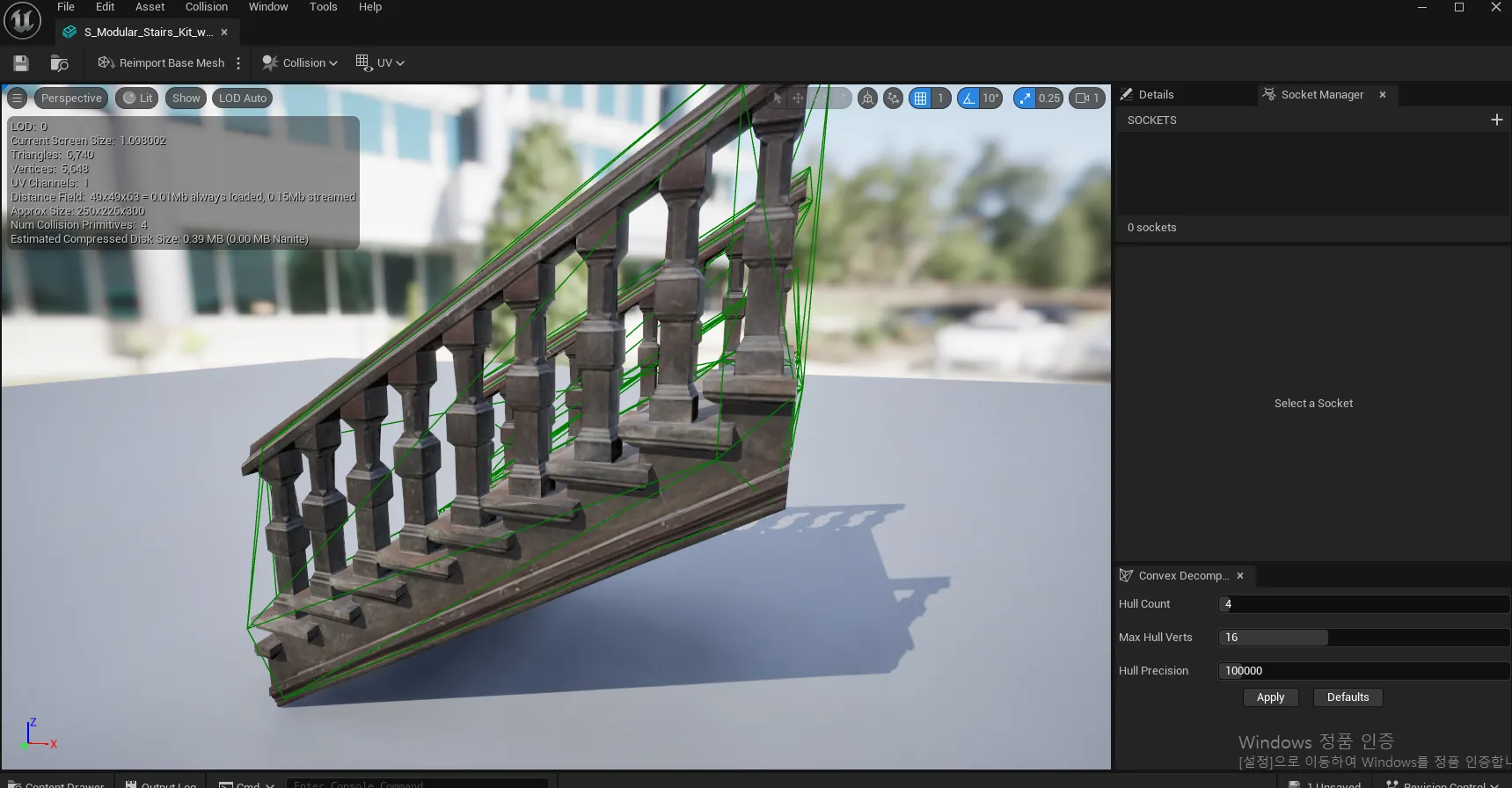The image size is (1512, 788).
Task: Adjust the Max Hull Verts slider
Action: pyautogui.click(x=1363, y=638)
